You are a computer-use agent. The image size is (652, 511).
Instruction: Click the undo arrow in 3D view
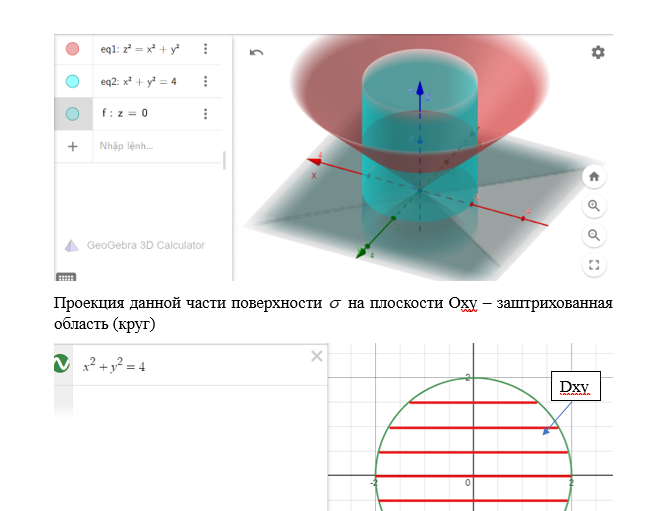256,52
